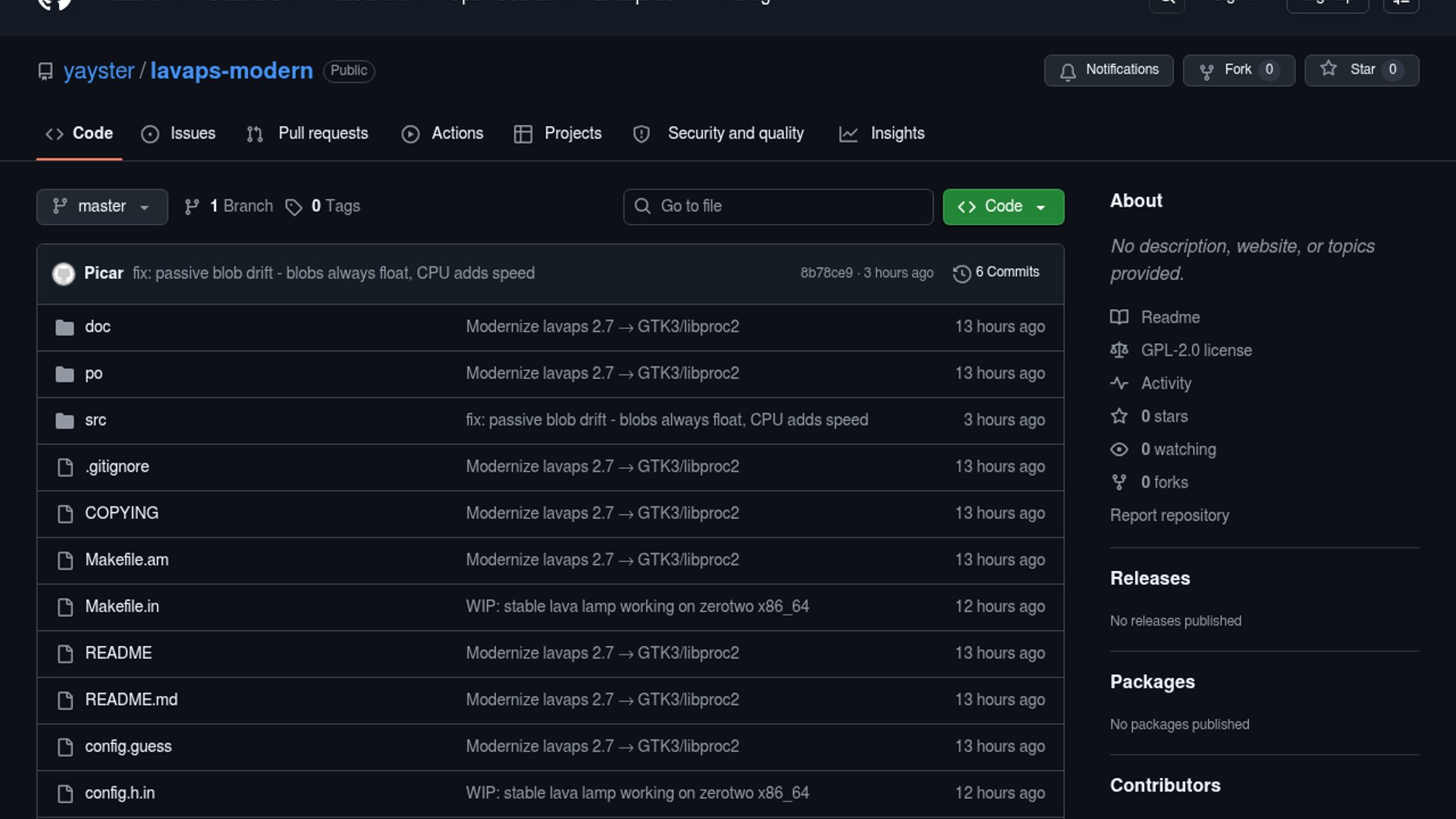
Task: Click the README.md file icon
Action: pos(65,700)
